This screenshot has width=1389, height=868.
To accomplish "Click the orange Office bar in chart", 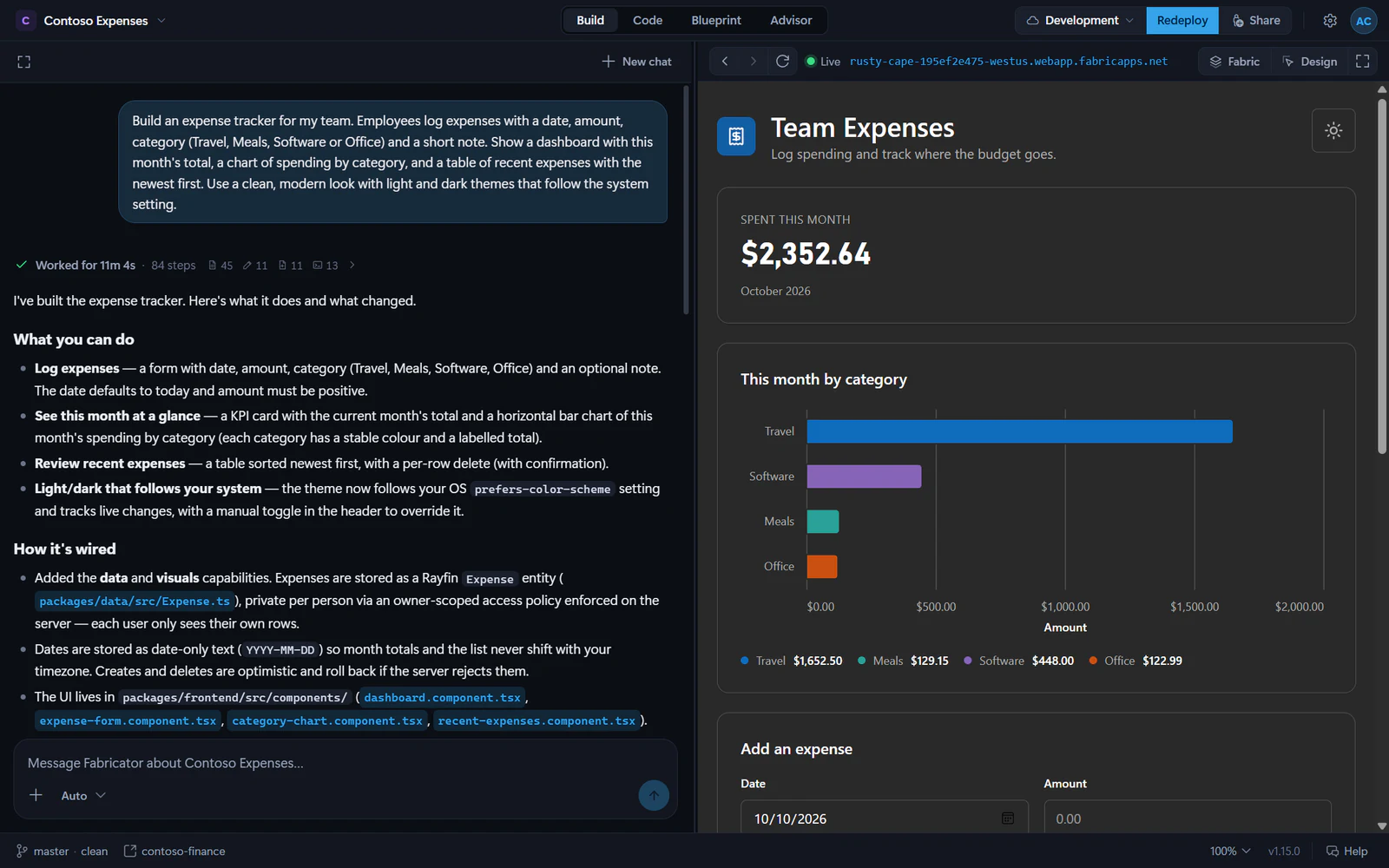I will tap(822, 567).
